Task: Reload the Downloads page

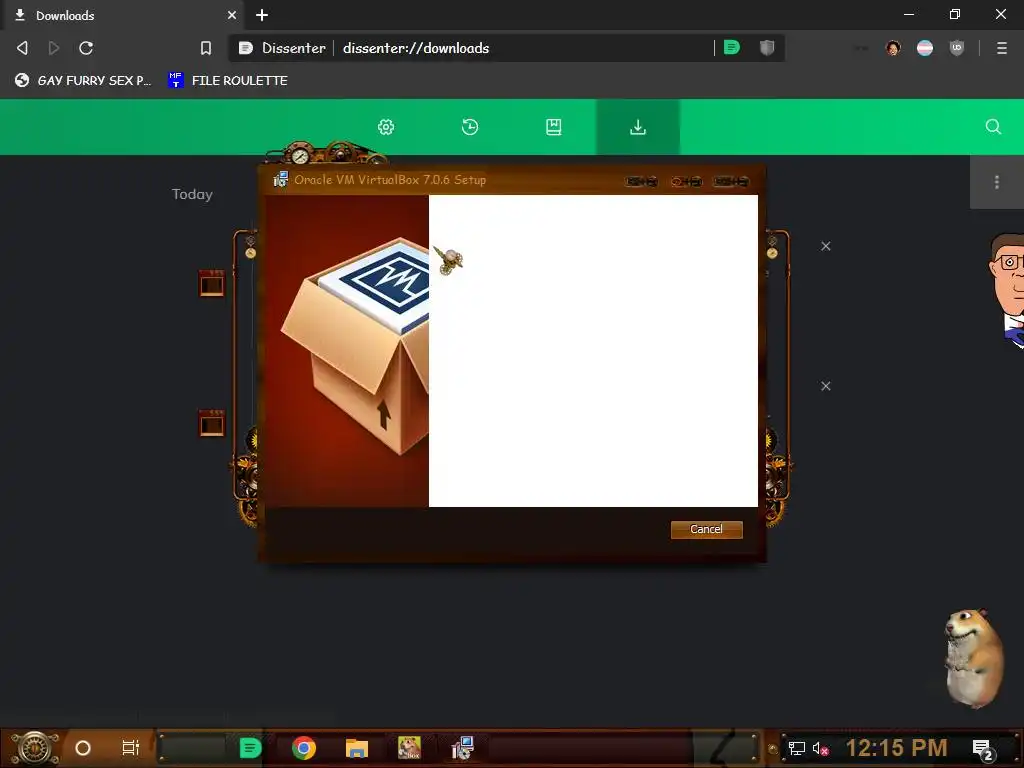Action: (x=86, y=48)
